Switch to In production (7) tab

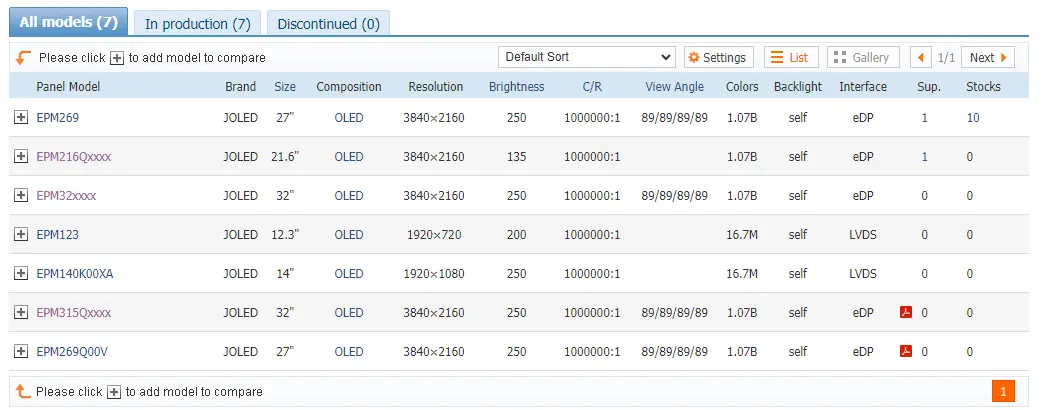tap(197, 24)
